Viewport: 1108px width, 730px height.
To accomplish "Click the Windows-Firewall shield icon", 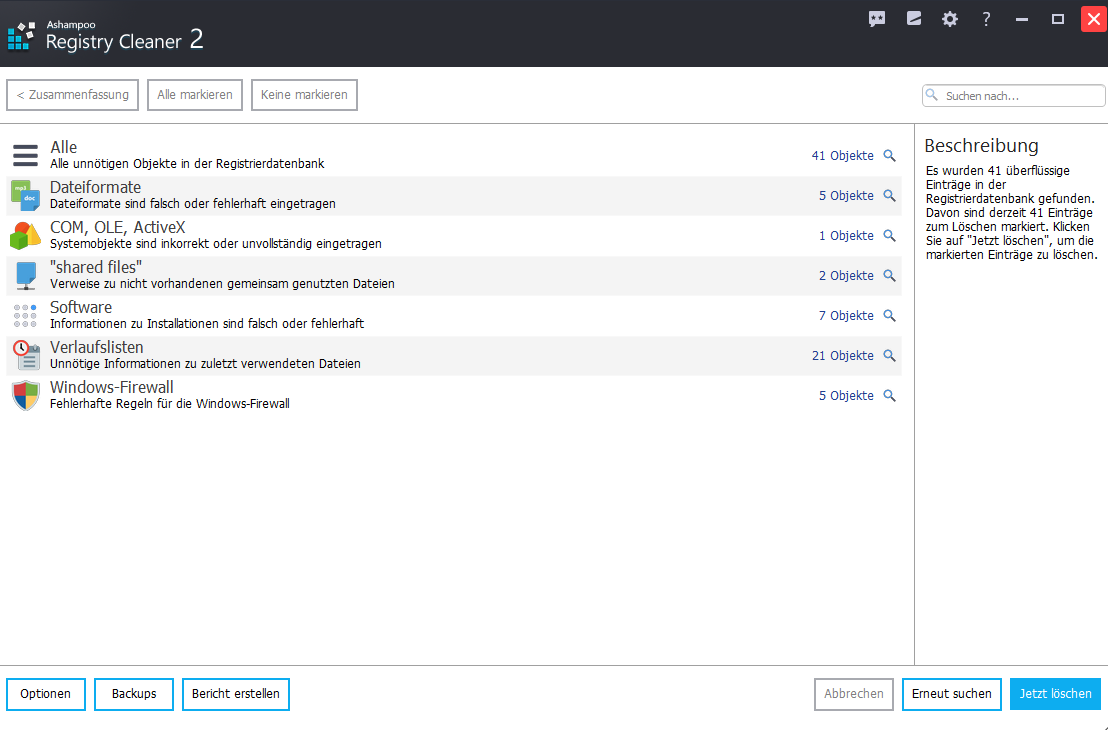I will pyautogui.click(x=25, y=396).
